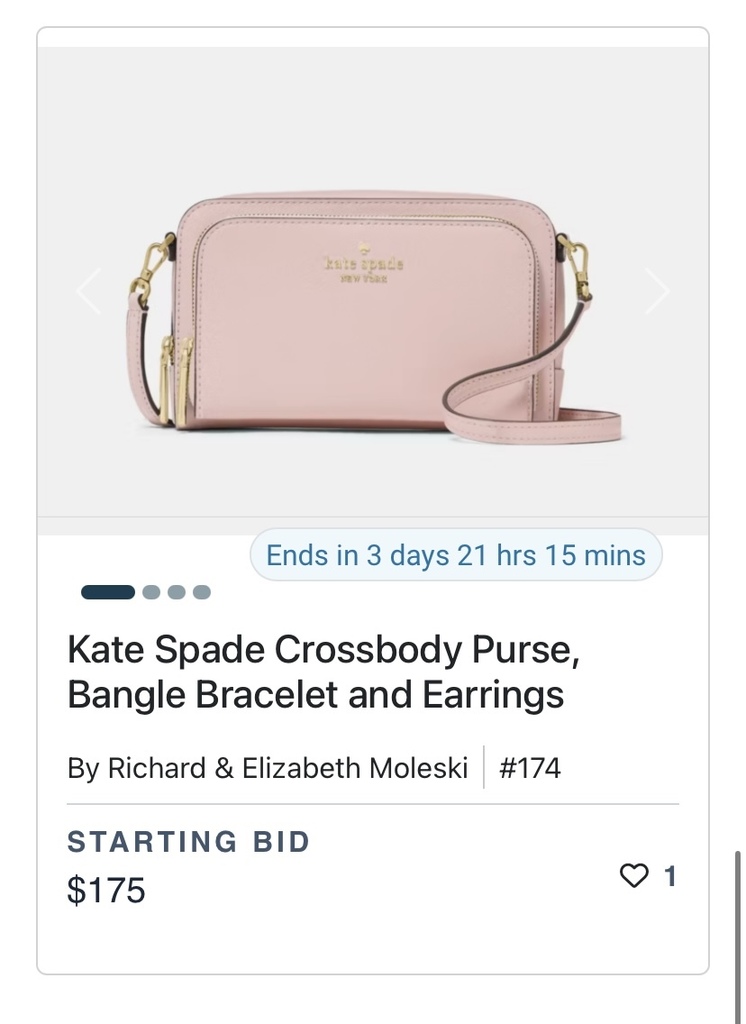Select the first carousel indicator dot
Screen dimensions: 746x1024
[108, 592]
